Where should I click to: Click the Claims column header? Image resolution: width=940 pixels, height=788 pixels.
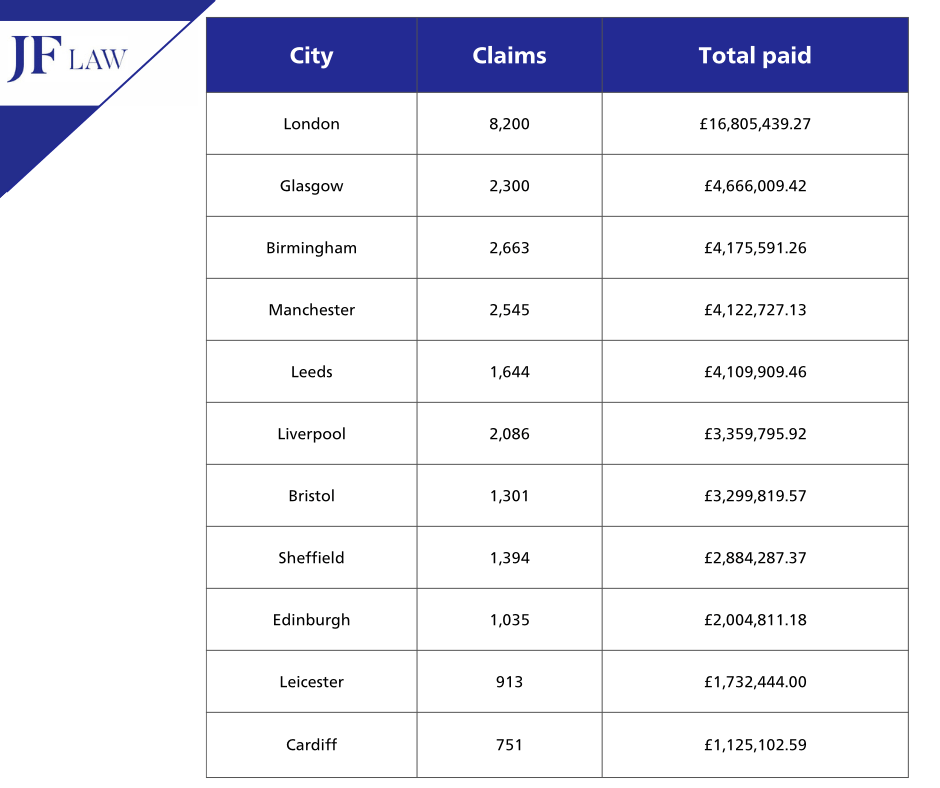click(x=509, y=56)
